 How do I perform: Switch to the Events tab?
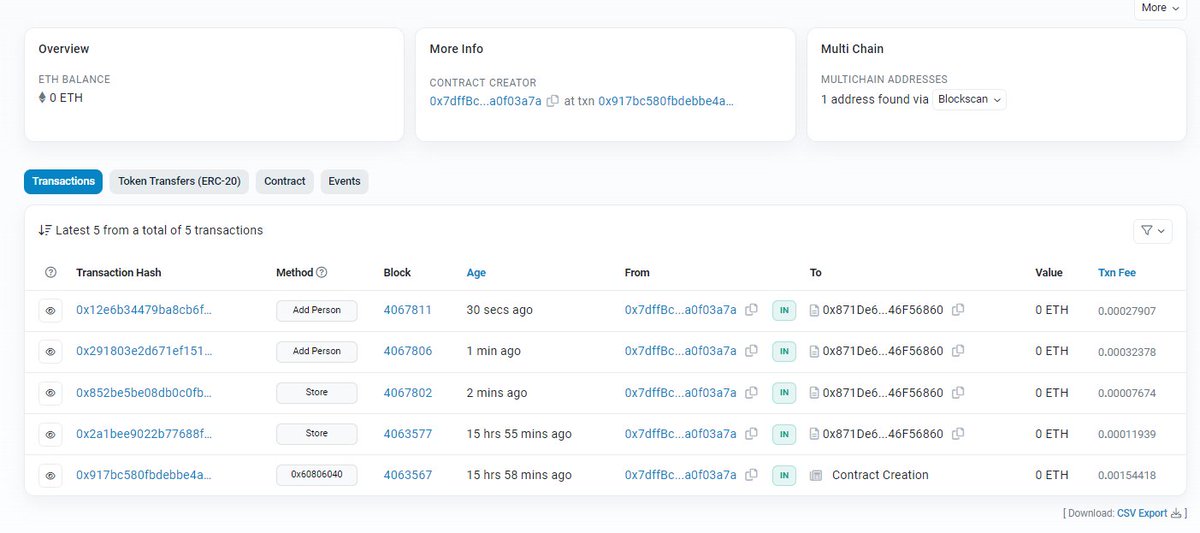pyautogui.click(x=345, y=181)
